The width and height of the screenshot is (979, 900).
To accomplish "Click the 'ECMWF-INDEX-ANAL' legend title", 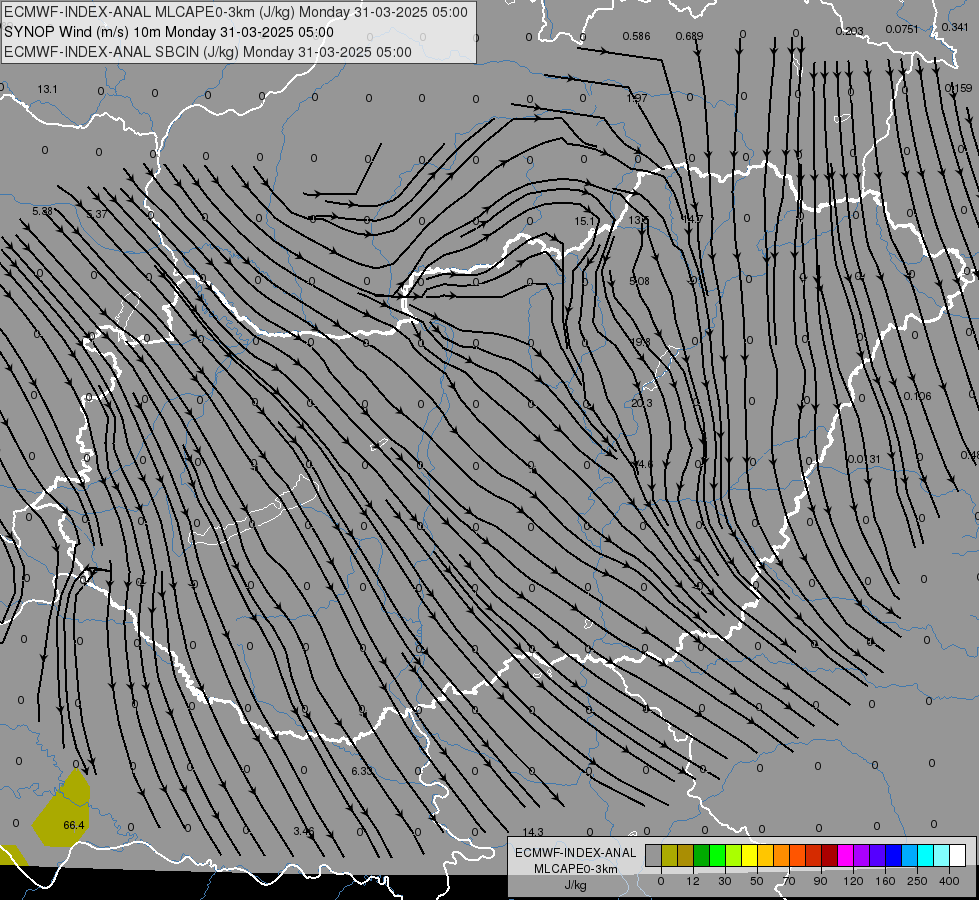I will pos(576,853).
